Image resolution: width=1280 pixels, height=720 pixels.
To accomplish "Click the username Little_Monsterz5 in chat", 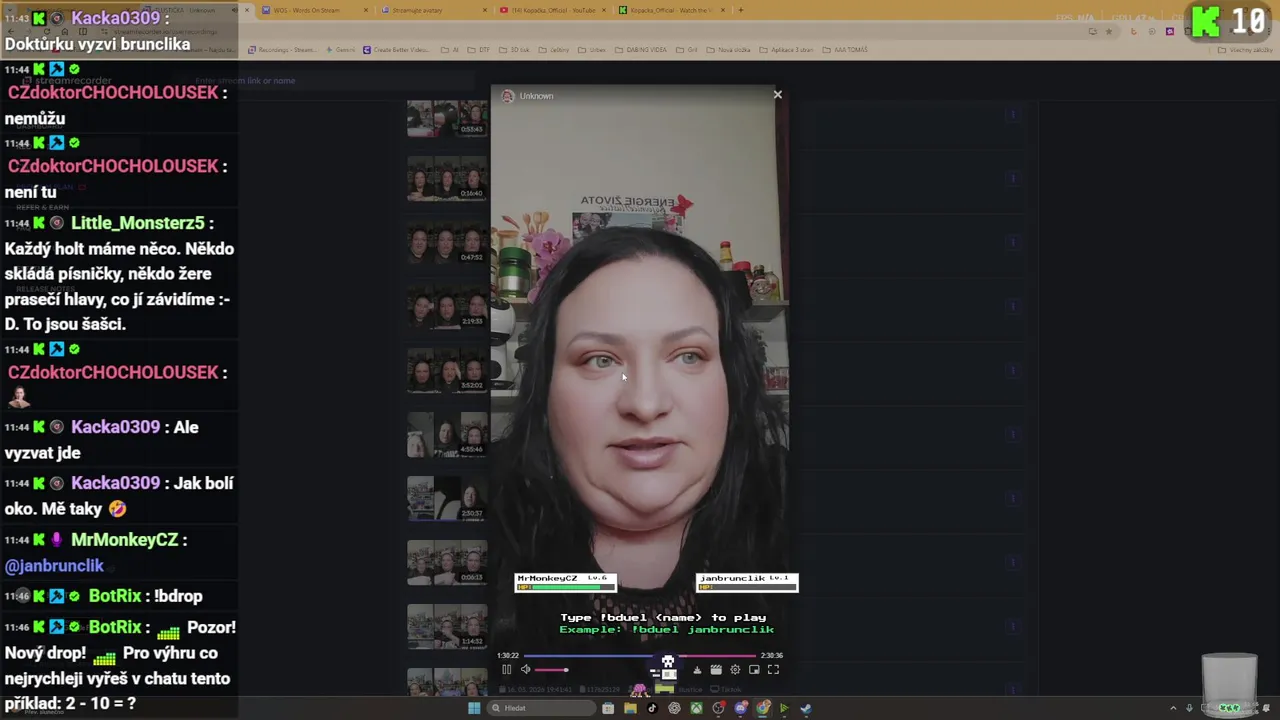I will (138, 223).
